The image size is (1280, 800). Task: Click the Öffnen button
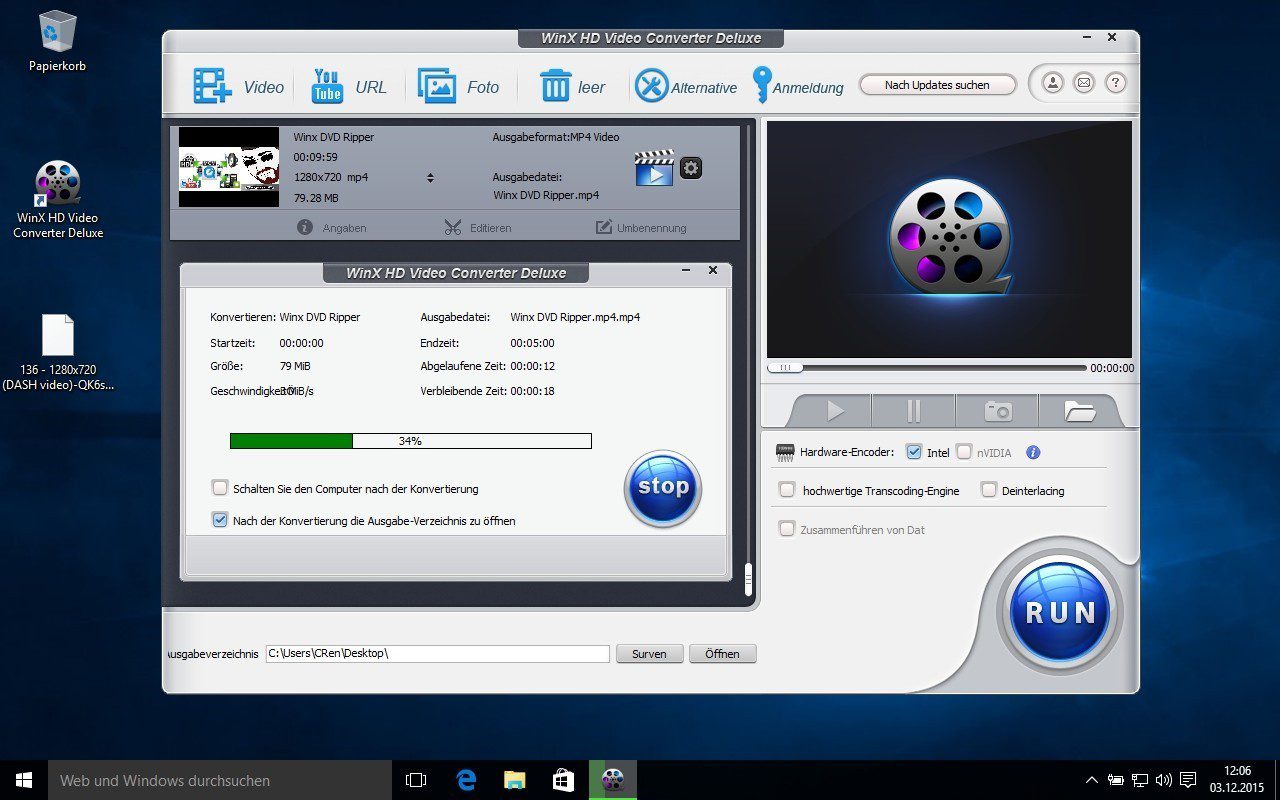click(x=722, y=654)
